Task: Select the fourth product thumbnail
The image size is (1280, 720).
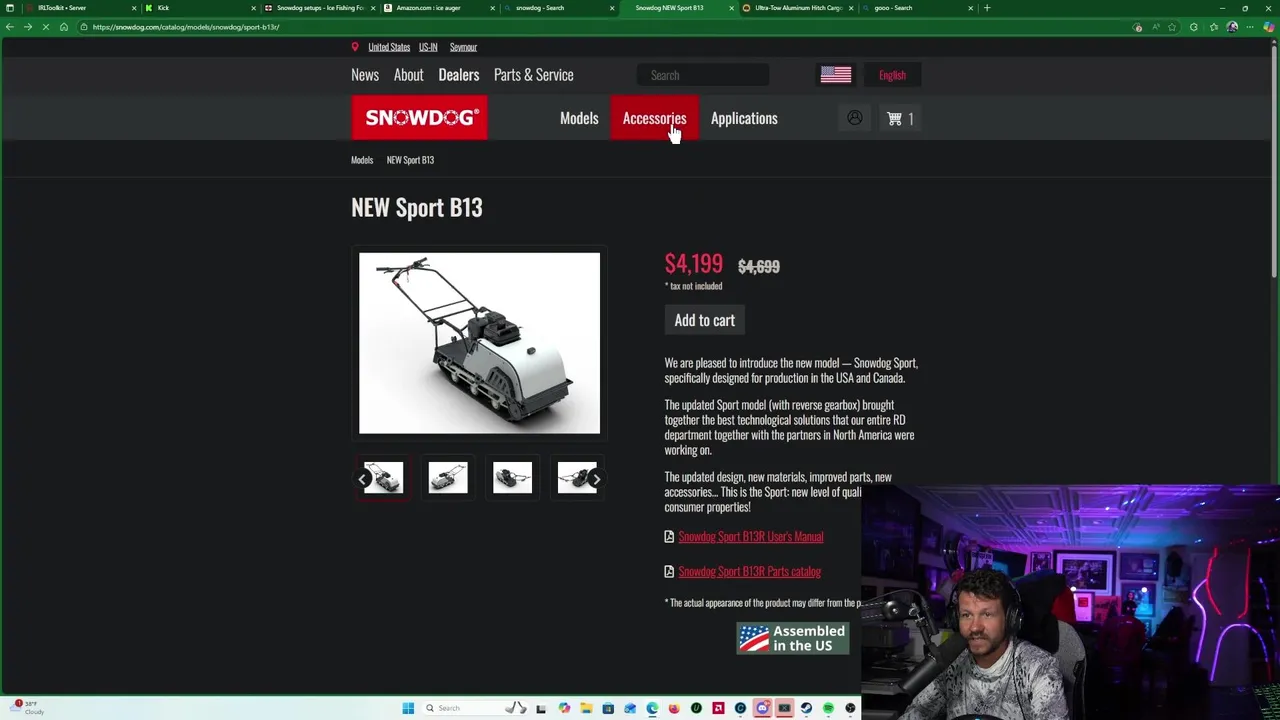Action: point(577,478)
